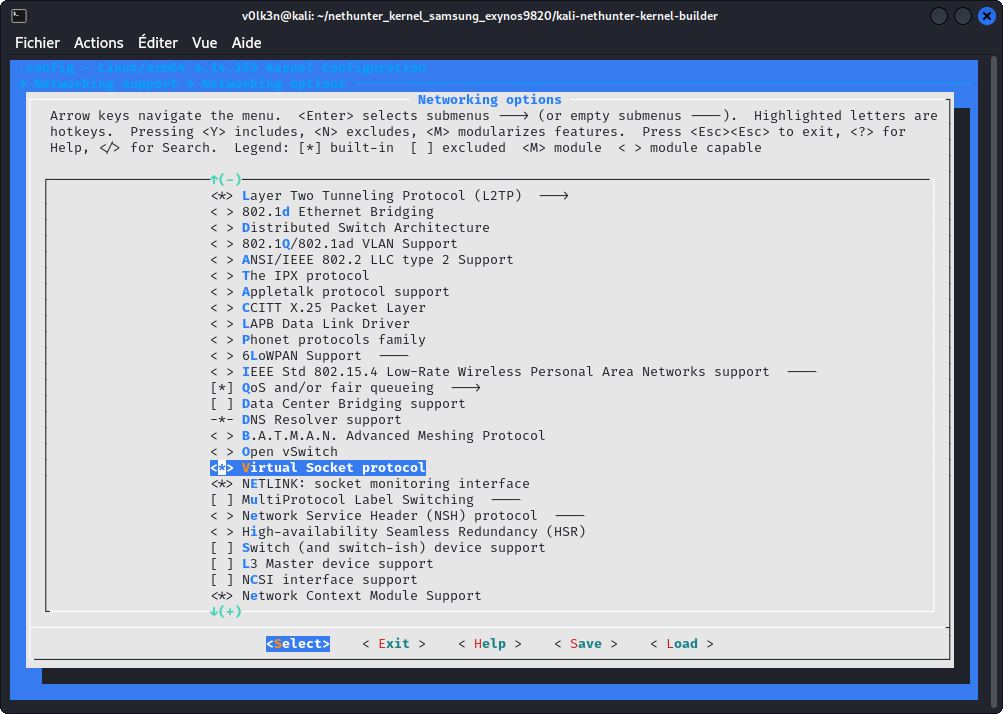The image size is (1003, 714).
Task: Expand Layer Two Tunneling Protocol submenu
Action: pos(381,196)
